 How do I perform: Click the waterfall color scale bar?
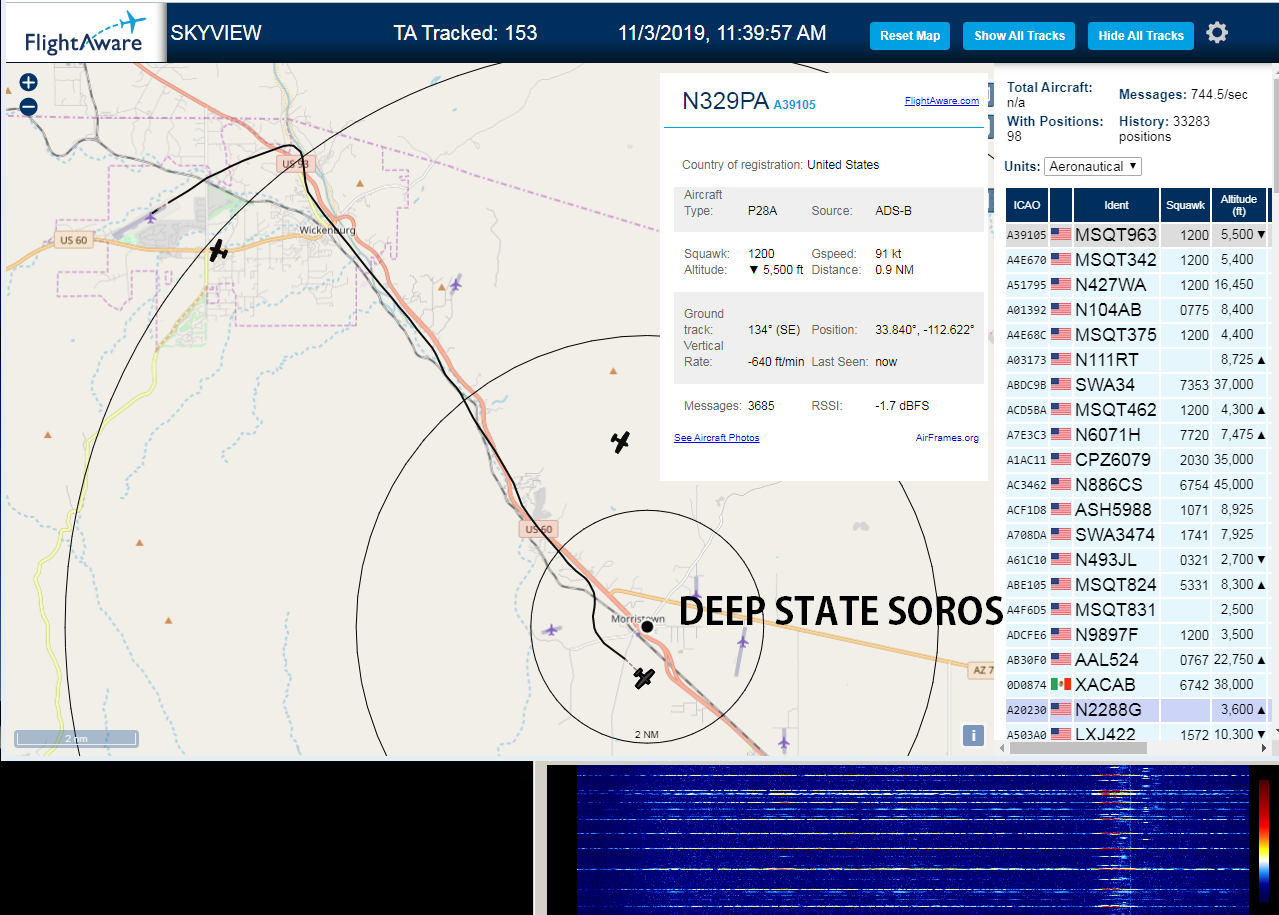pos(1264,842)
